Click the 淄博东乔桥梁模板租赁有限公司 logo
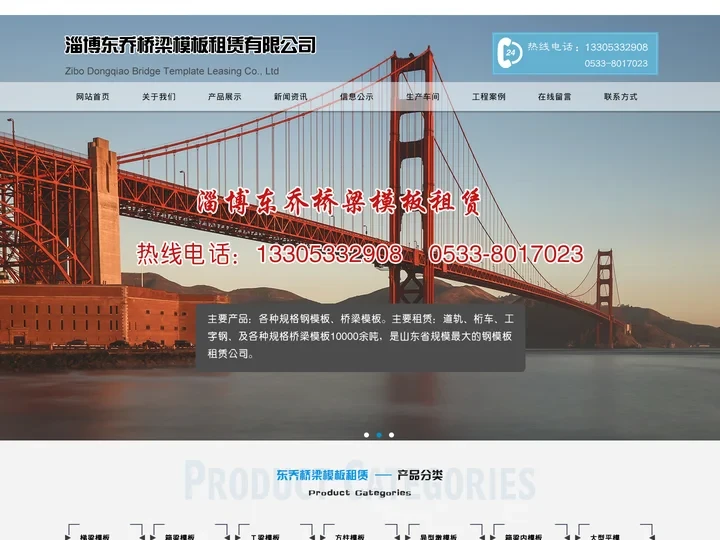The image size is (720, 540). [190, 45]
